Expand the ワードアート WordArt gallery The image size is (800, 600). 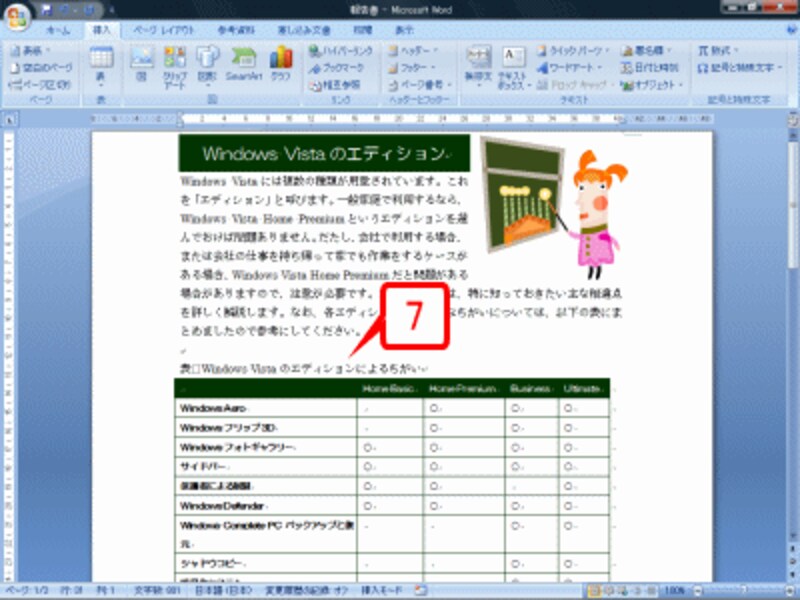(570, 67)
